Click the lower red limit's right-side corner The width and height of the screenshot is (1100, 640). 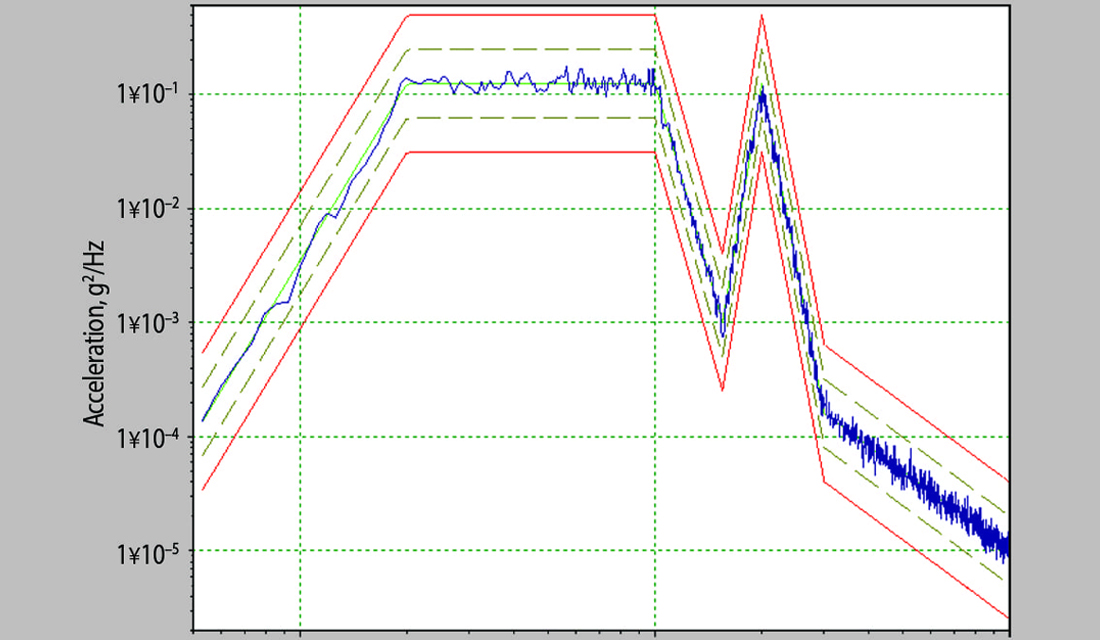click(824, 482)
